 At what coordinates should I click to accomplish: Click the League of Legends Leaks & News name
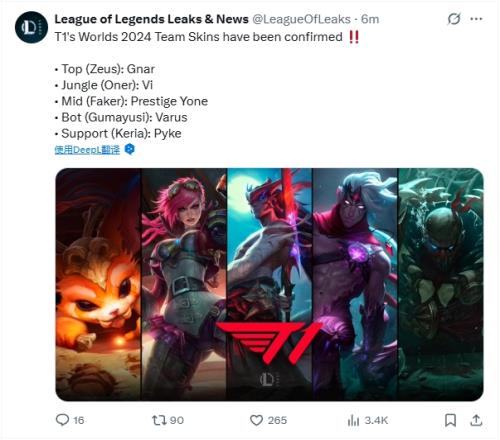tap(152, 19)
